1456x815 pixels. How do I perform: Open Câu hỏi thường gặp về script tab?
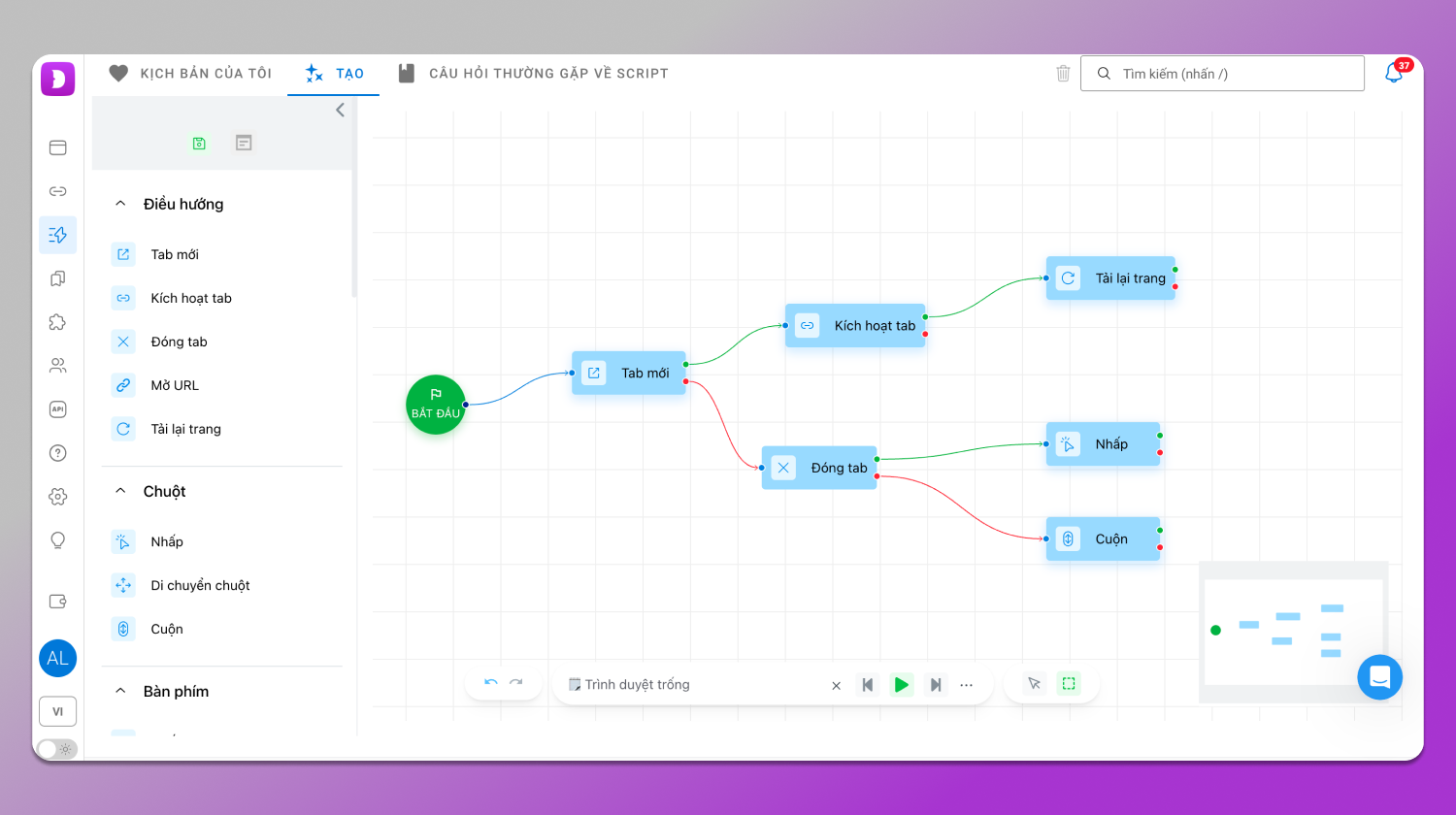[534, 74]
